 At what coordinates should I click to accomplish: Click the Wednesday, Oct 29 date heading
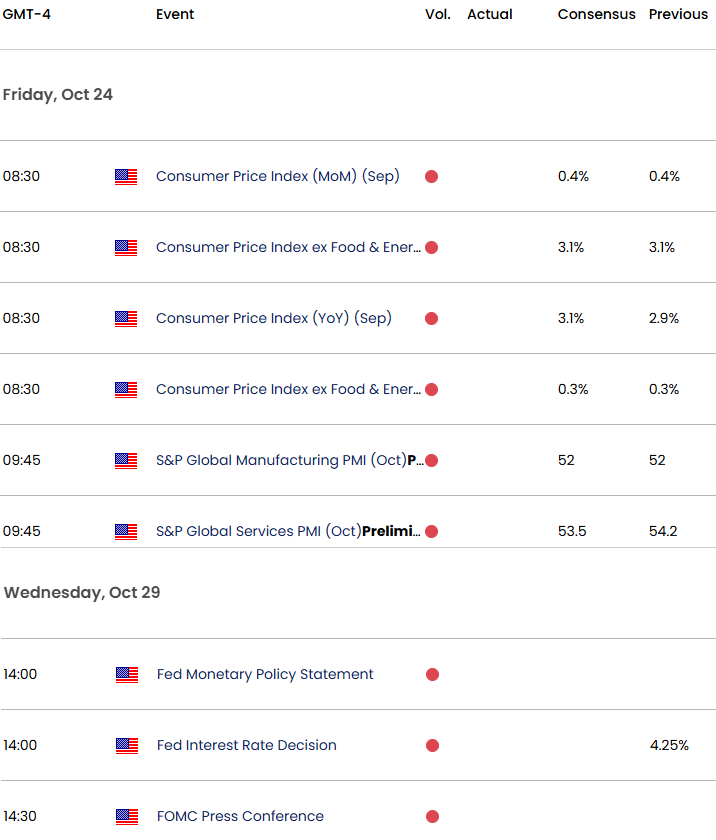pos(82,593)
